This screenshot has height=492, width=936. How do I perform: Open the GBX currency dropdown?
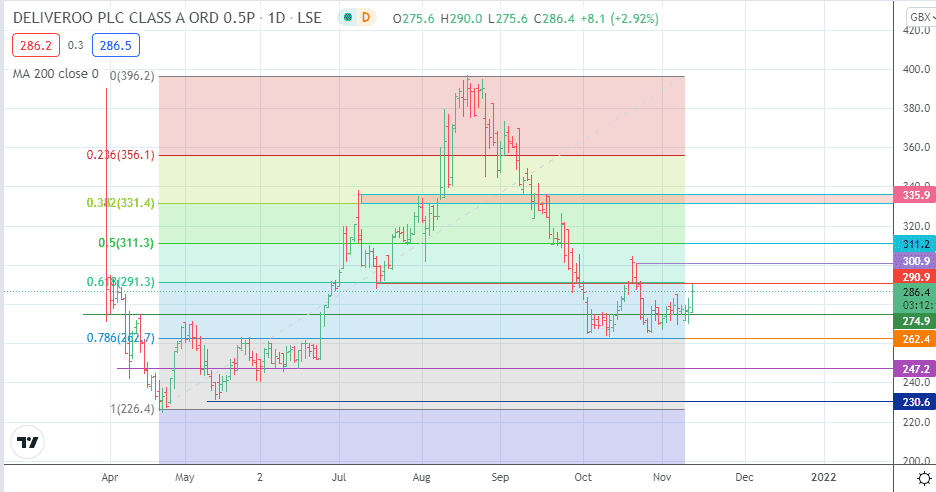click(922, 17)
